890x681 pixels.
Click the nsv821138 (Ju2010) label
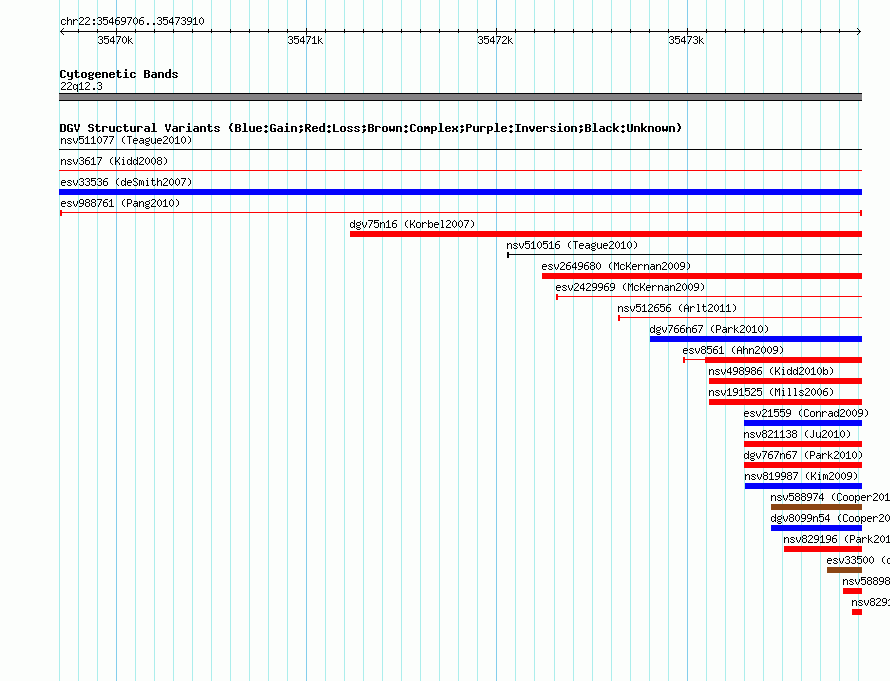[x=797, y=434]
